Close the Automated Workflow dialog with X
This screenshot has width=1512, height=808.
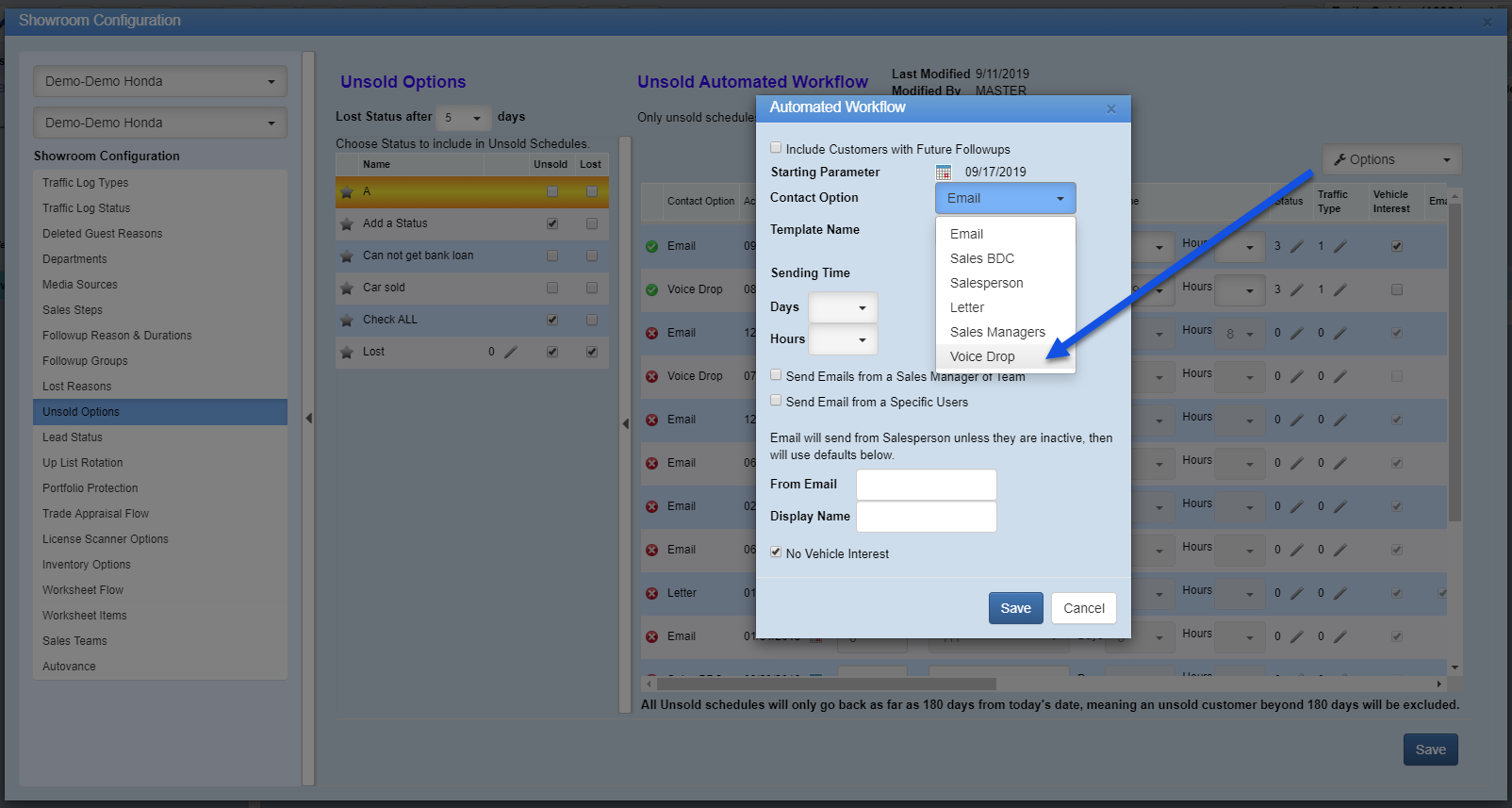point(1110,108)
